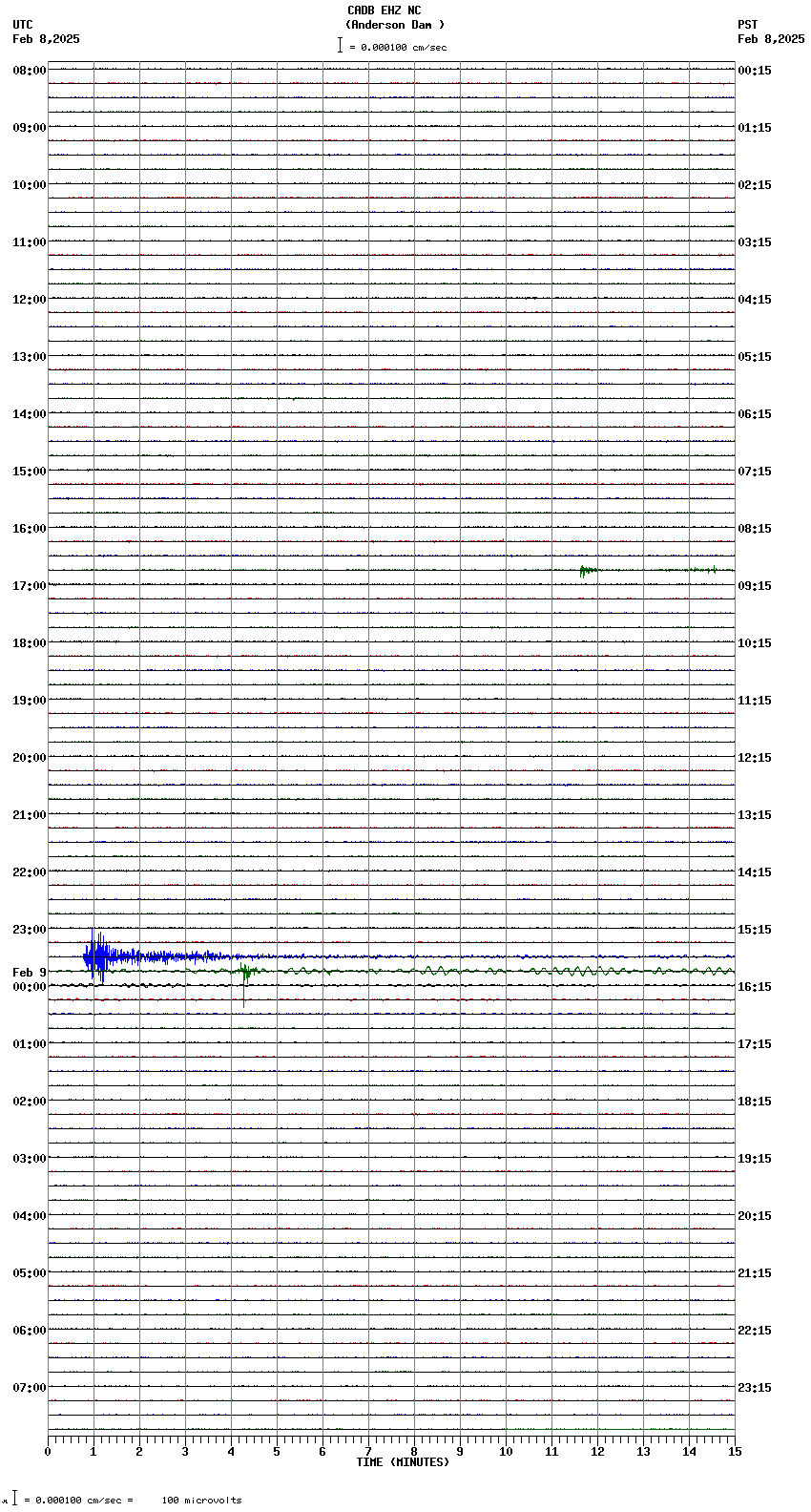This screenshot has height=1512, width=811.
Task: Click the 16:15 PST time label
Action: (x=755, y=987)
